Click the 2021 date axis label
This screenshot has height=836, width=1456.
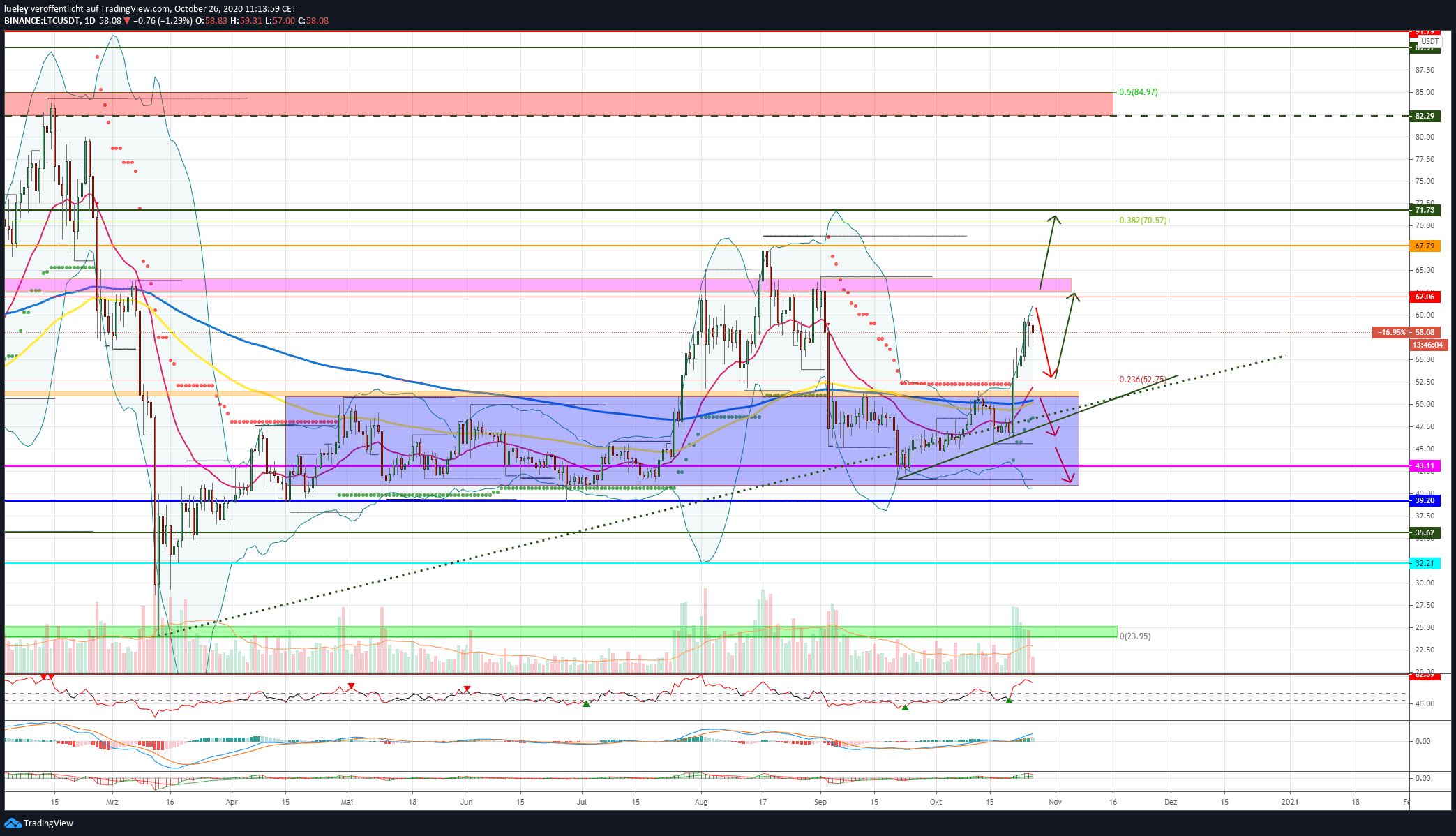(1290, 802)
